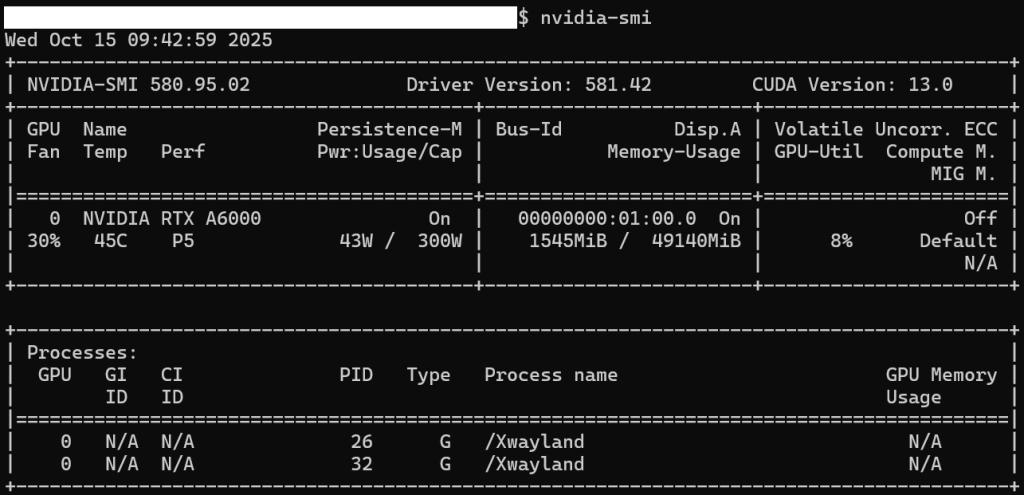This screenshot has width=1024, height=495.
Task: Click the PID 26 process entry
Action: [361, 441]
